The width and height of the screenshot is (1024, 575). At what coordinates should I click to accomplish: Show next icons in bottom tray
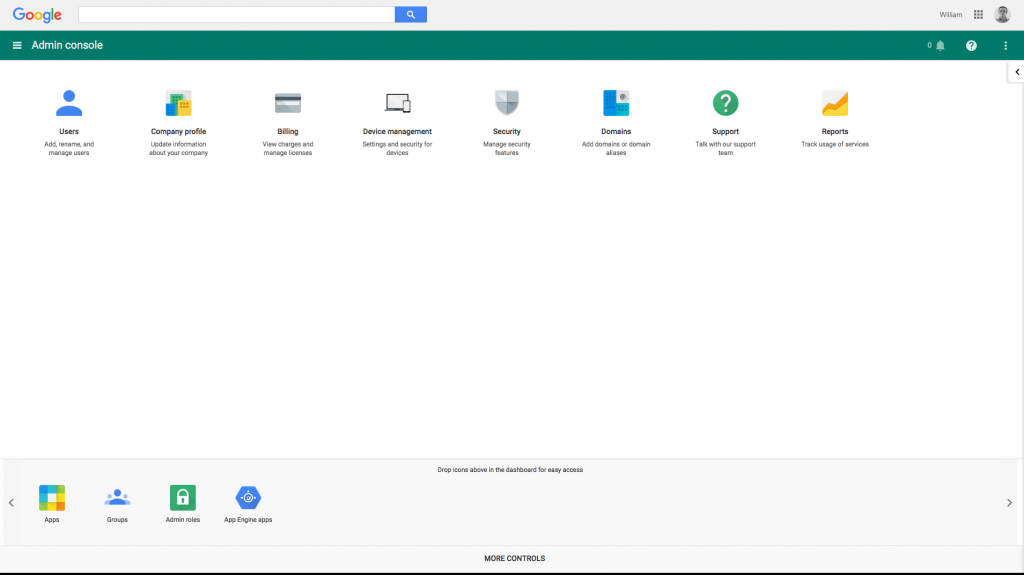pos(1009,502)
